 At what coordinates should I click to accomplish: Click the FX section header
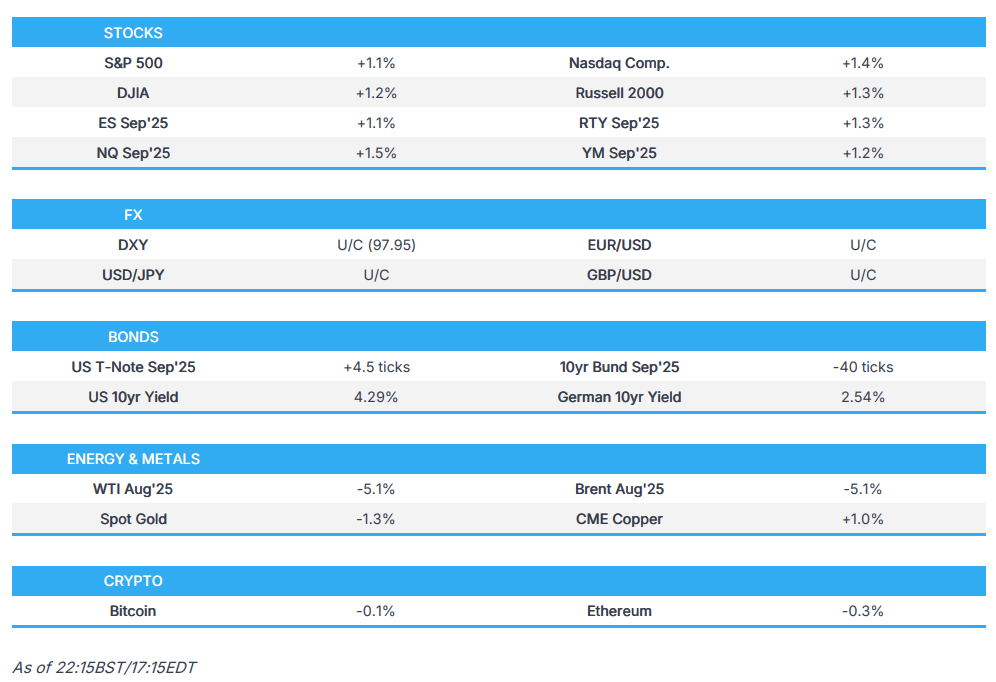pyautogui.click(x=133, y=215)
